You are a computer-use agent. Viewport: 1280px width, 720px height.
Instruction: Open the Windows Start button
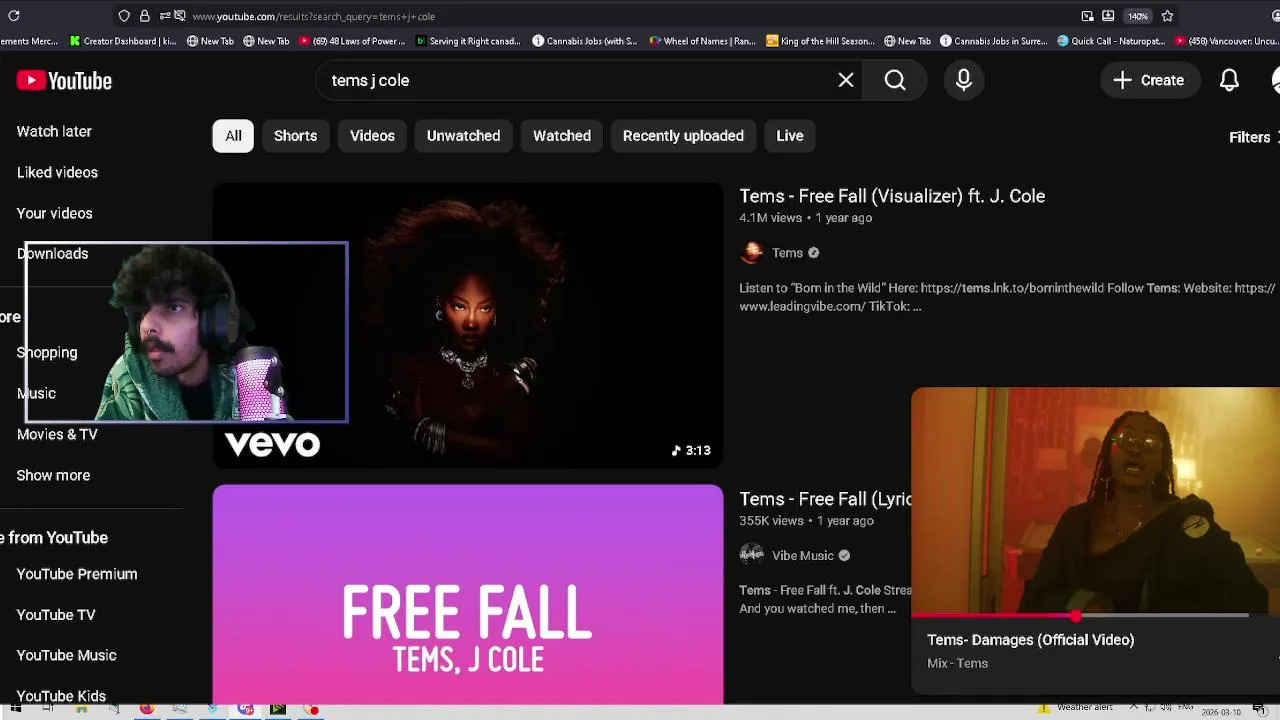(15, 709)
